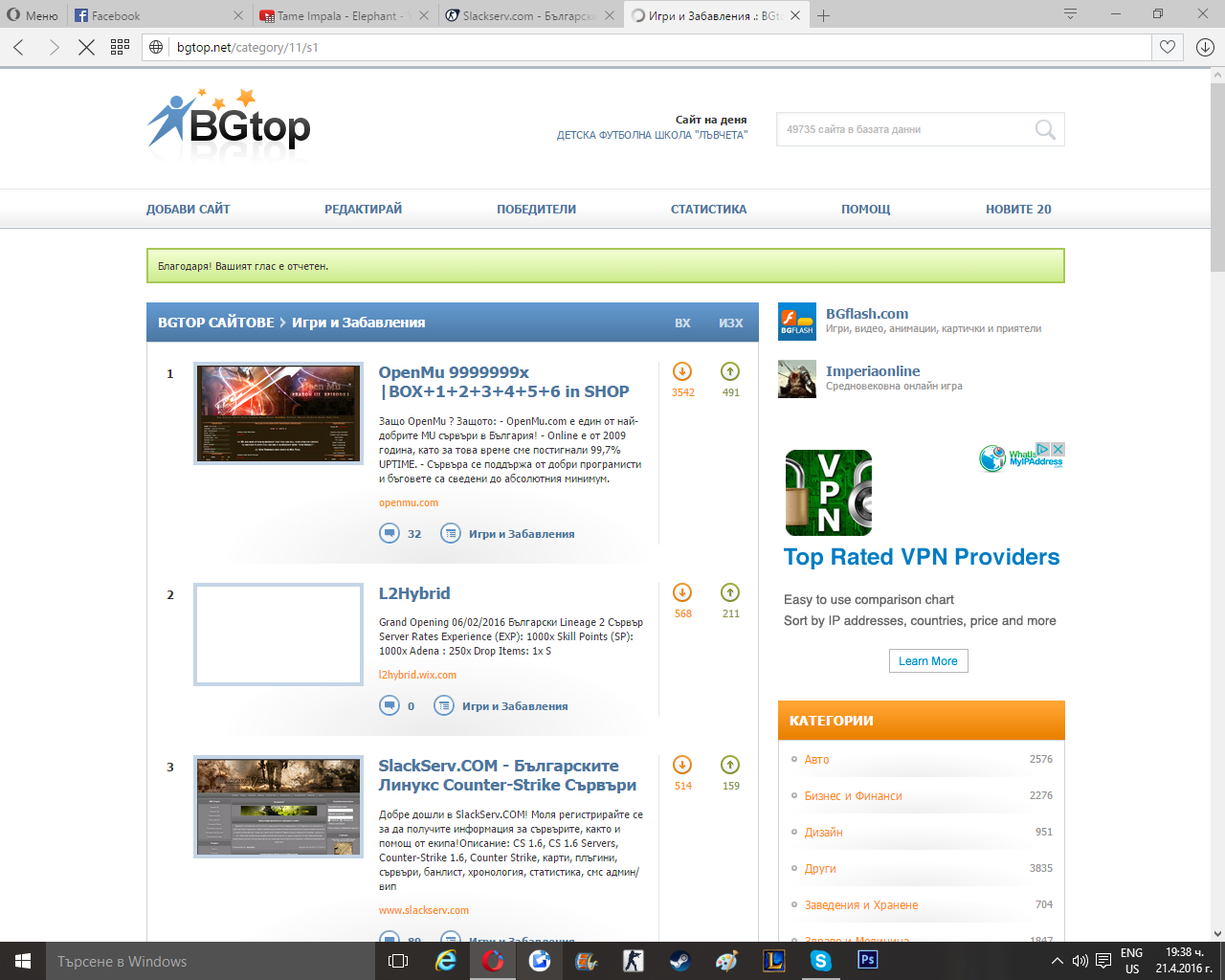
Task: Click L2Hybrid incoming arrow icon (568)
Action: tap(682, 592)
